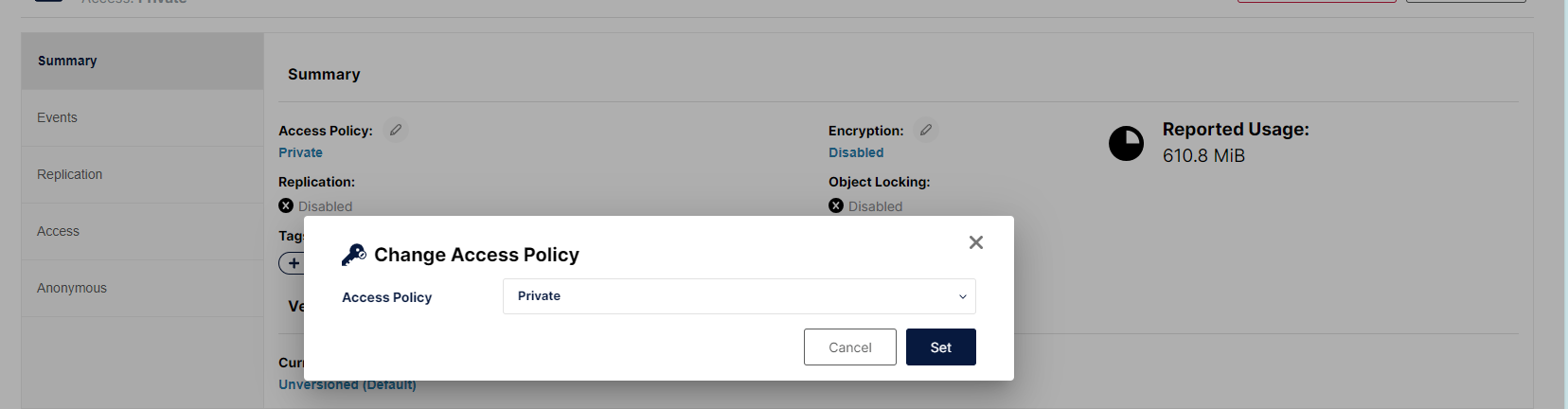1568x409 pixels.
Task: Expand the dropdown using the chevron arrow
Action: tap(962, 296)
